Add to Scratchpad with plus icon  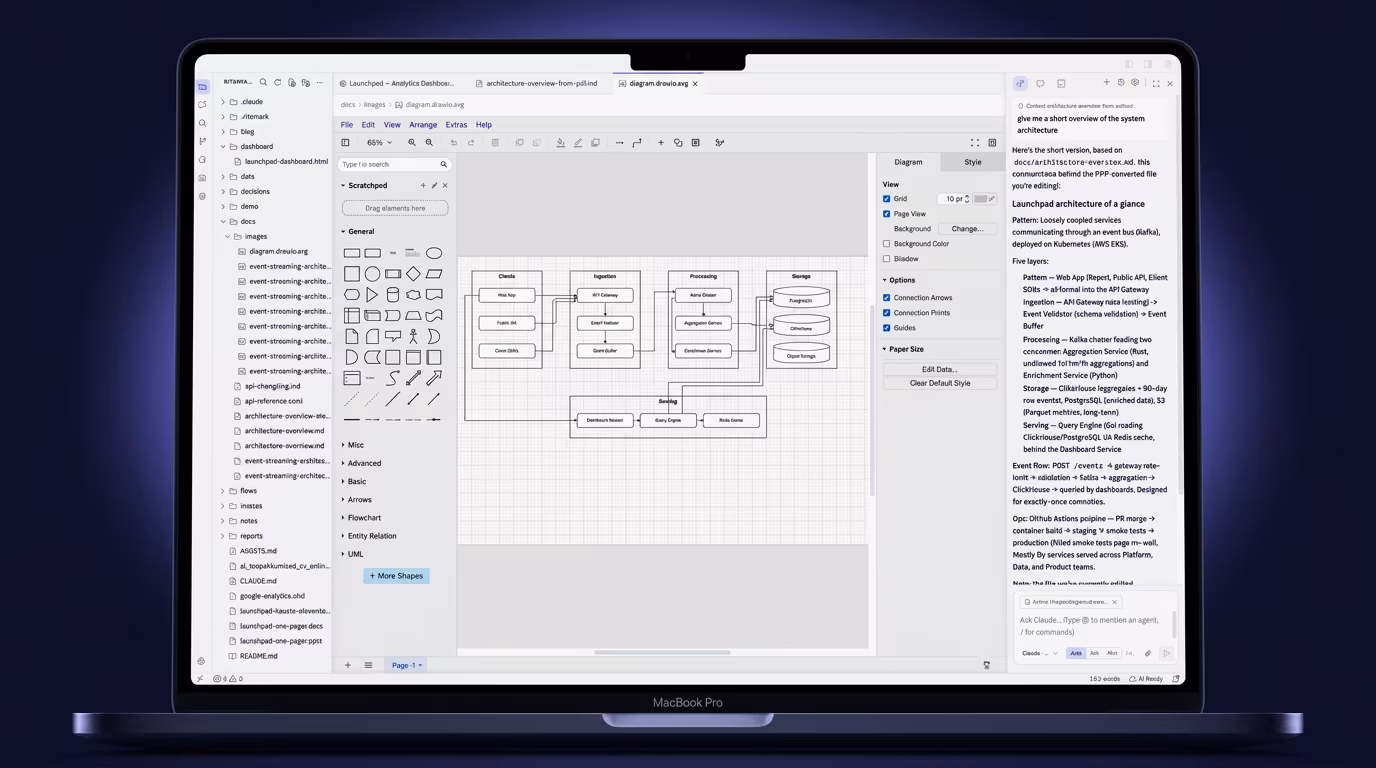pos(423,185)
